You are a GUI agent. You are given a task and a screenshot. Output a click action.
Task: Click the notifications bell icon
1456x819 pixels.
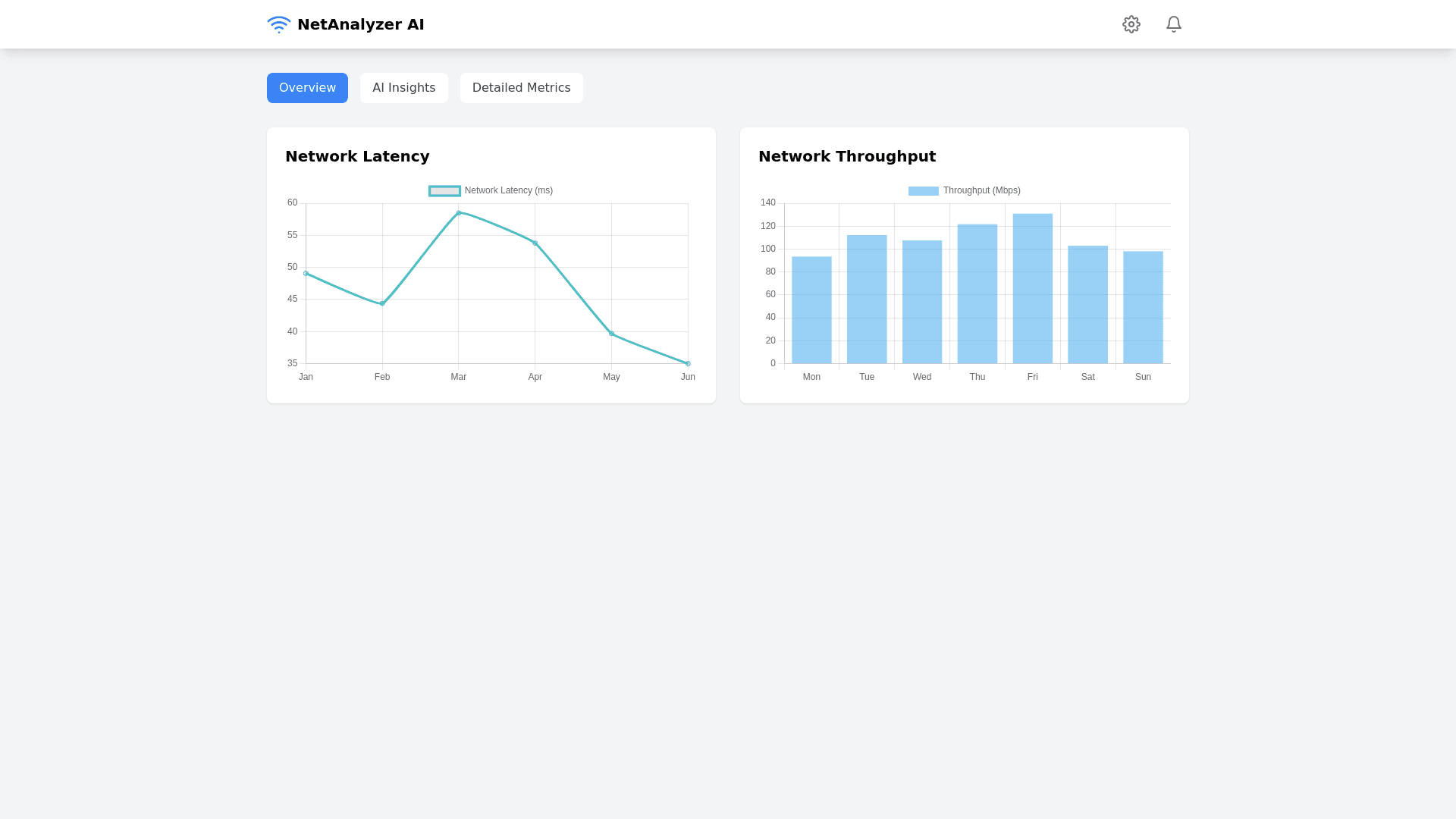coord(1173,24)
